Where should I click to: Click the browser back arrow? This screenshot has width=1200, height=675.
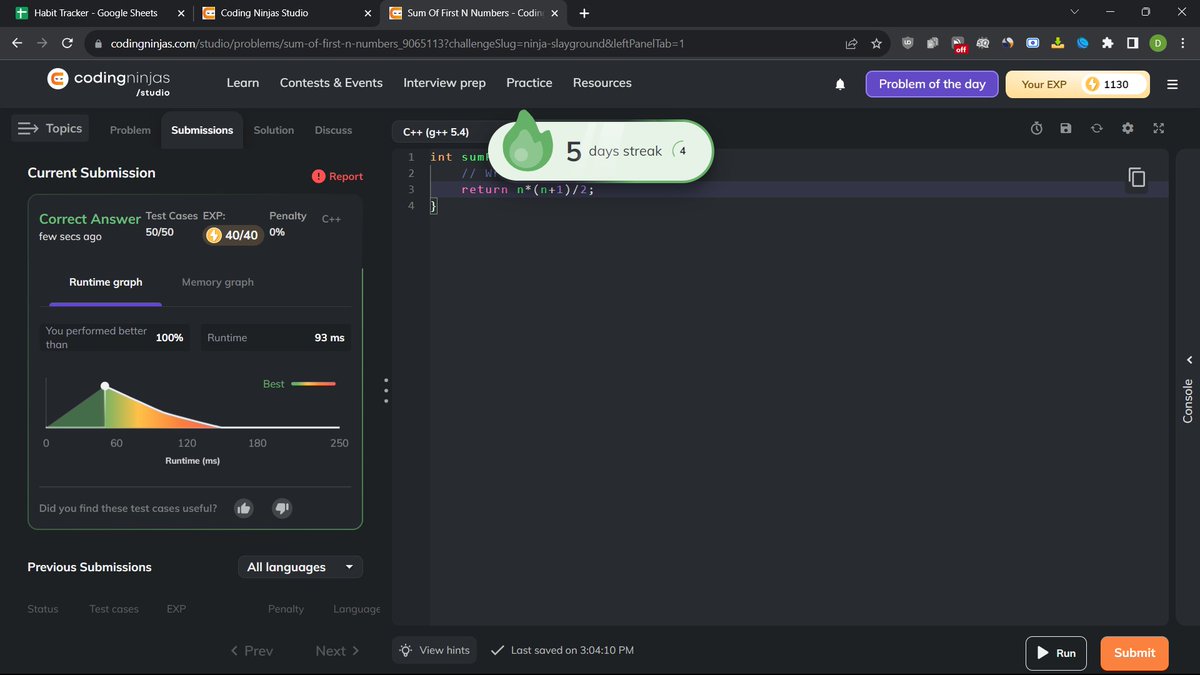point(17,44)
